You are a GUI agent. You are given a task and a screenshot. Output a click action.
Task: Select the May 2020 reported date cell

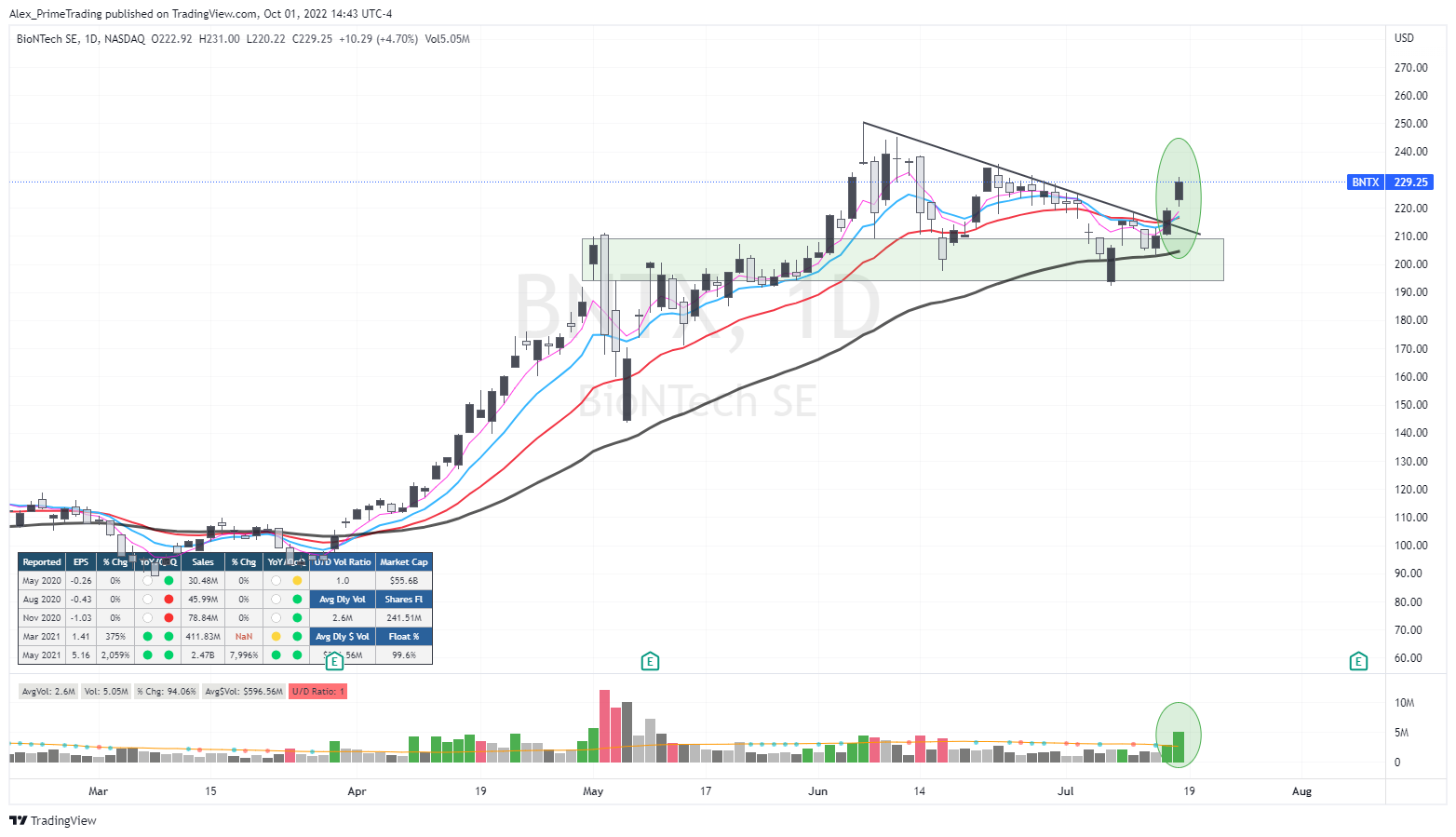[42, 580]
